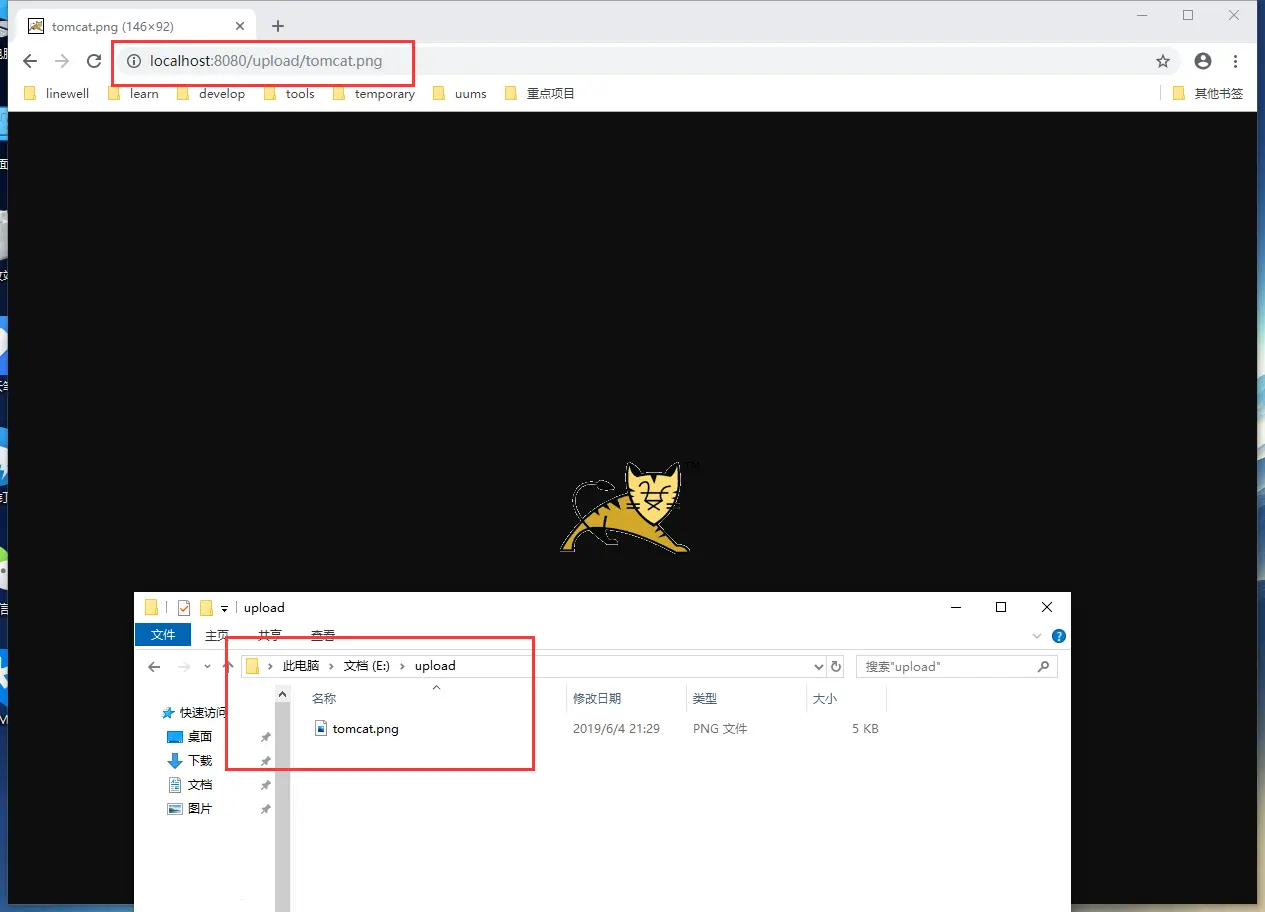Select 文档 (E:) in the breadcrumb path
Viewport: 1265px width, 912px height.
367,666
